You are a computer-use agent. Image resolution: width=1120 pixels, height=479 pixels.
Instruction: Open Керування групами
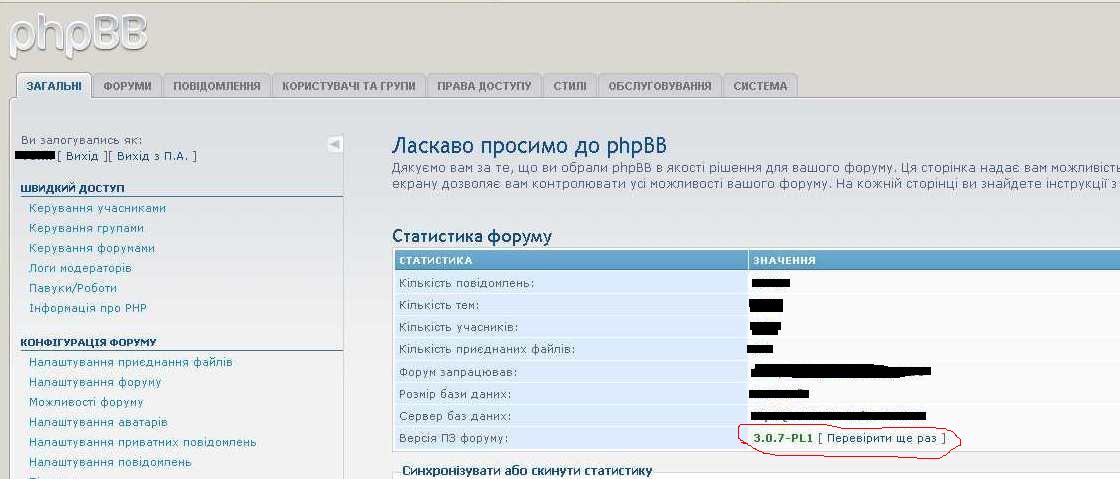86,228
